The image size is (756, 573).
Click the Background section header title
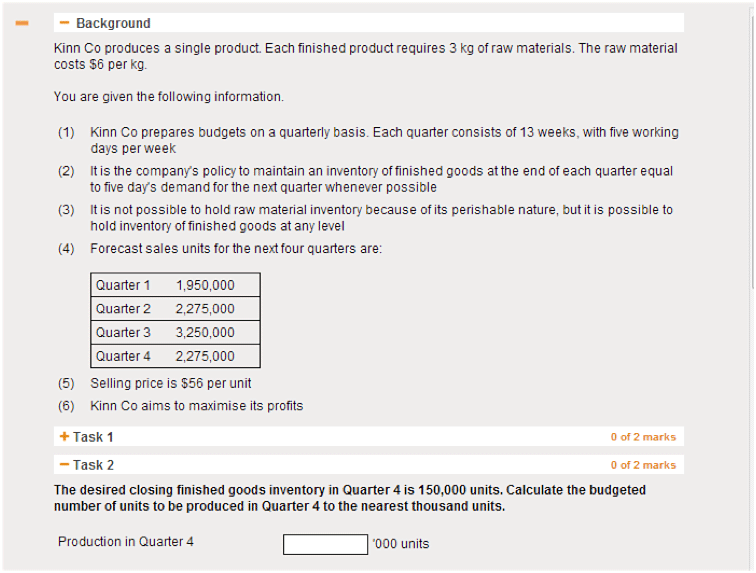[x=113, y=23]
